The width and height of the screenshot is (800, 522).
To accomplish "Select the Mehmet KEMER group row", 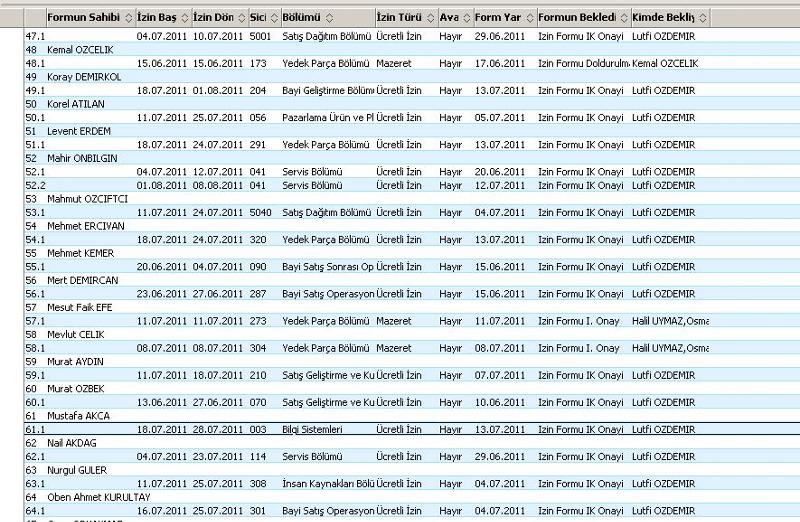I will (412, 253).
